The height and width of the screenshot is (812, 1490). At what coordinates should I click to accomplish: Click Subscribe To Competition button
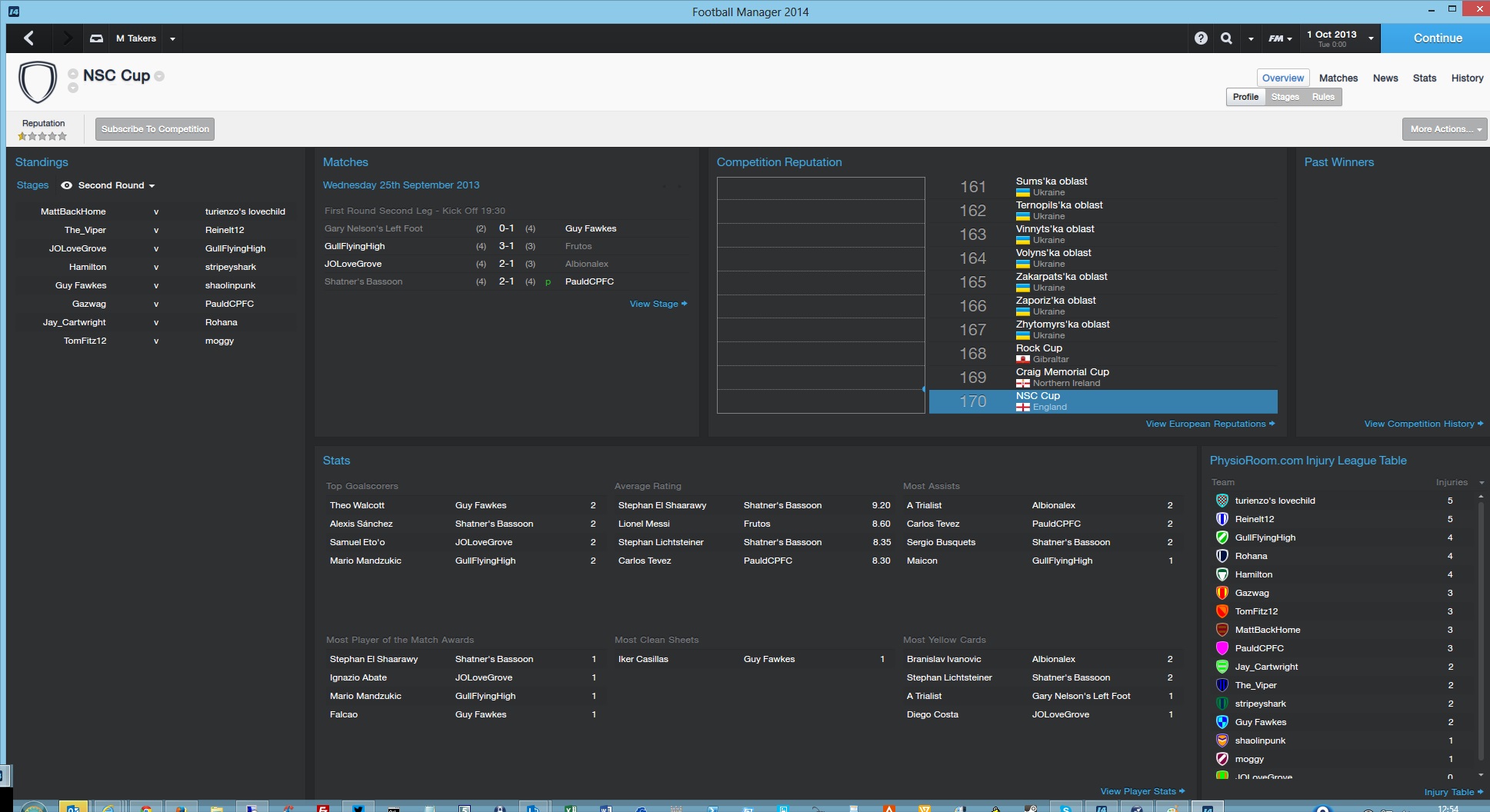(155, 129)
